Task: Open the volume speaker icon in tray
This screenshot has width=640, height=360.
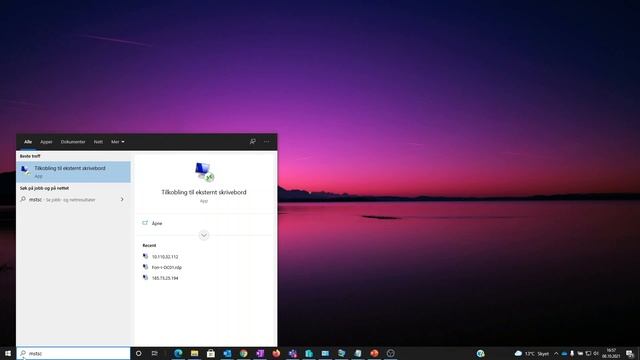Action: point(596,353)
